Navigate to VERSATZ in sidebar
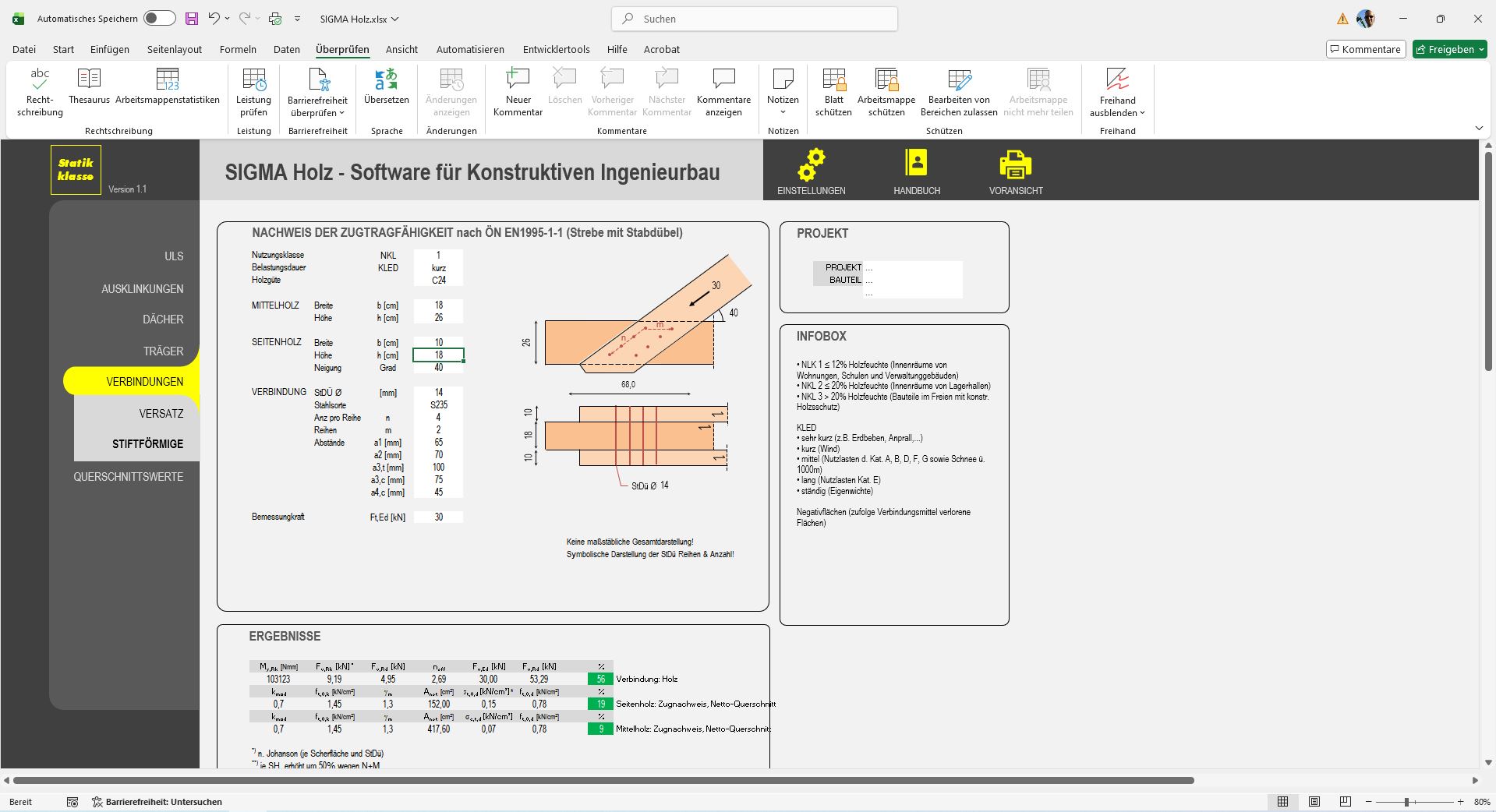This screenshot has width=1496, height=812. click(161, 414)
